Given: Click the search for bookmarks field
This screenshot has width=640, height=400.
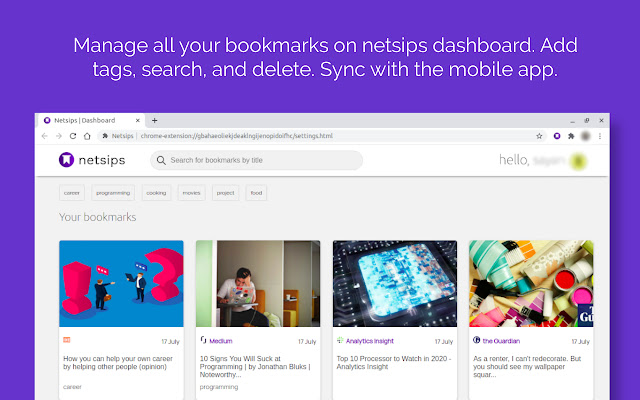Looking at the screenshot, I should coord(260,160).
